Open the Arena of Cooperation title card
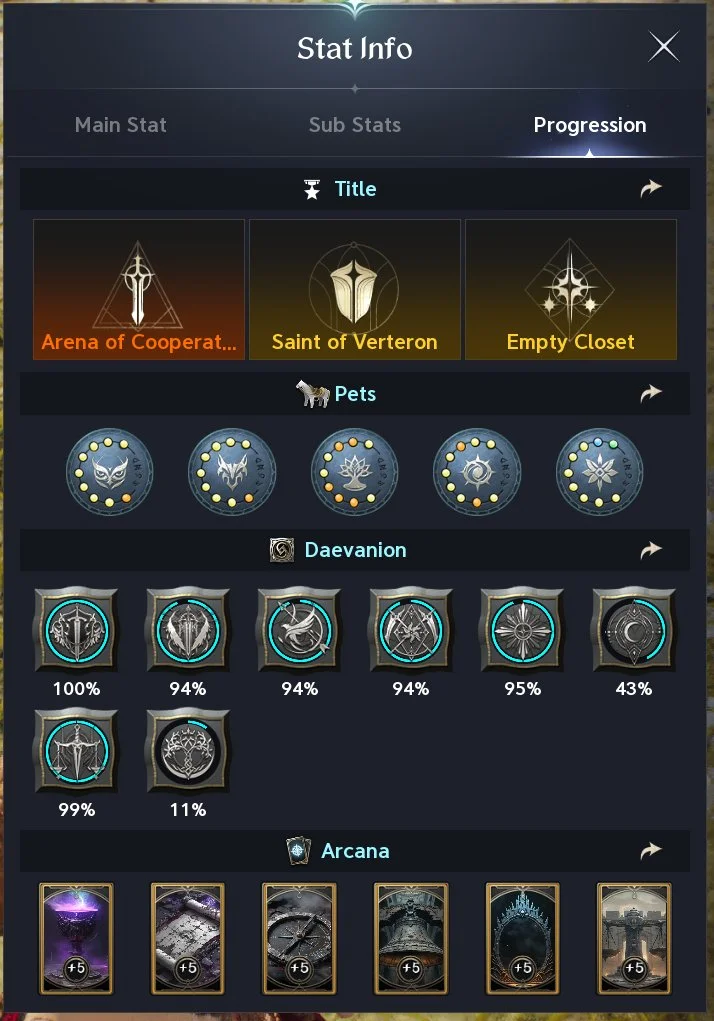 139,290
